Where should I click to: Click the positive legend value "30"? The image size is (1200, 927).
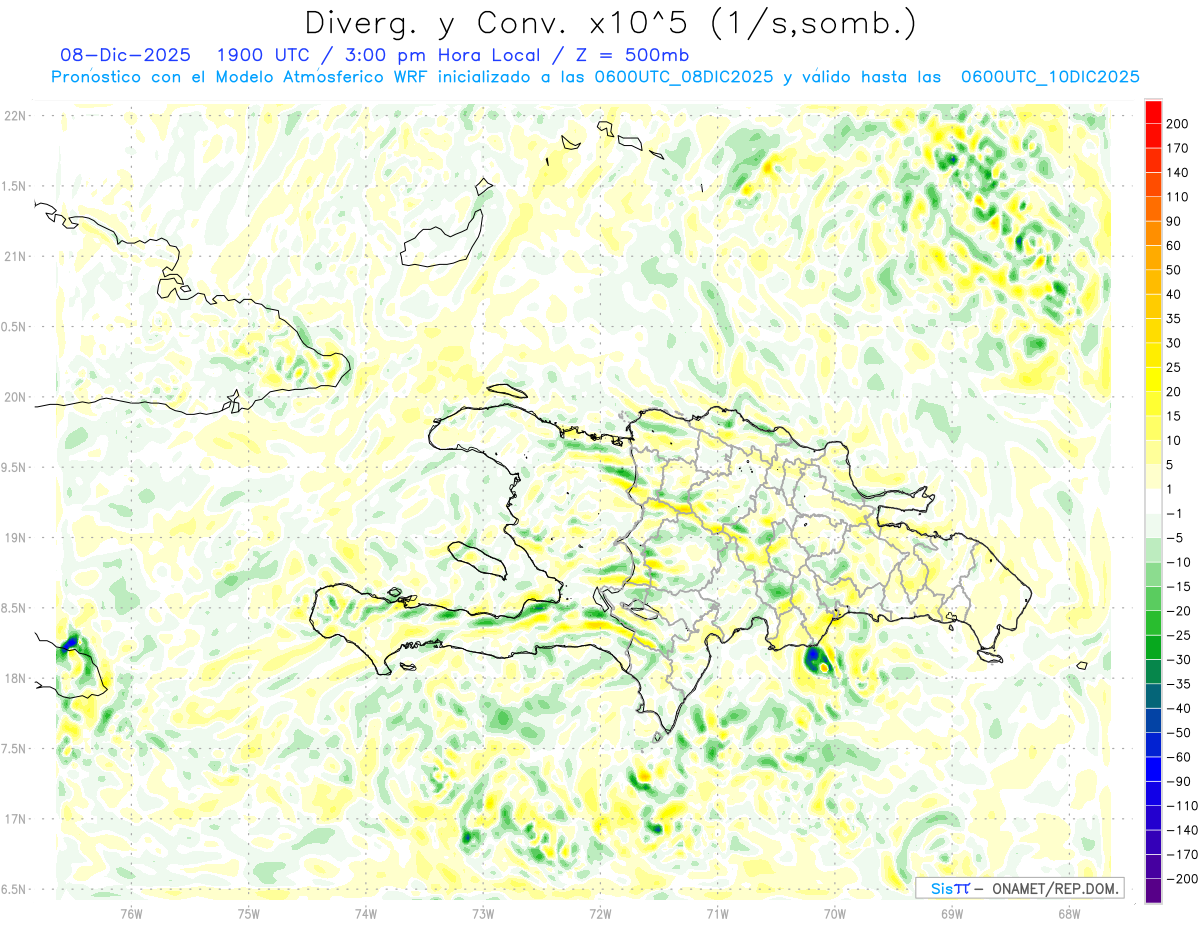[1173, 343]
